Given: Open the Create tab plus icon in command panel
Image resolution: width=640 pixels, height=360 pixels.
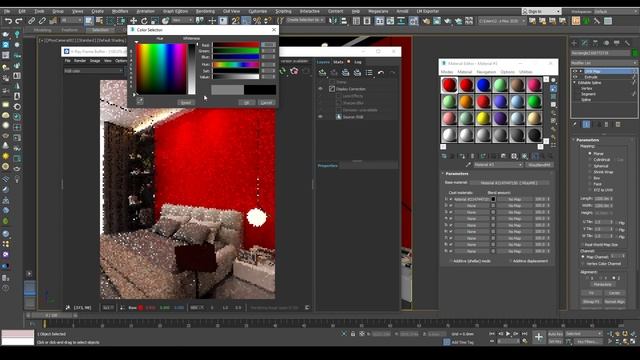Looking at the screenshot, I should (574, 42).
